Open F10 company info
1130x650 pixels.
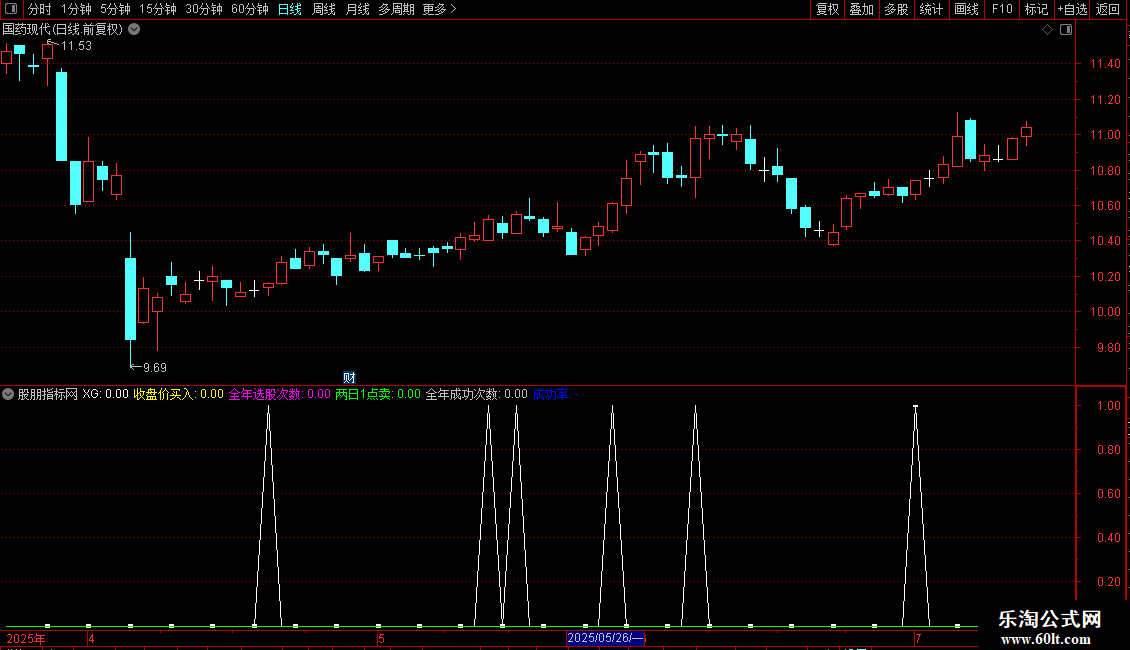pos(1002,9)
